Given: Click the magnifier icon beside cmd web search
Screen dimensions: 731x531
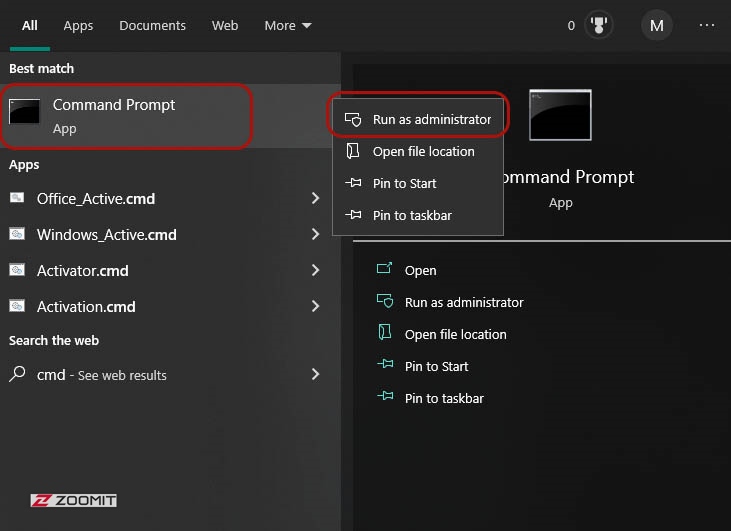Looking at the screenshot, I should coord(18,375).
